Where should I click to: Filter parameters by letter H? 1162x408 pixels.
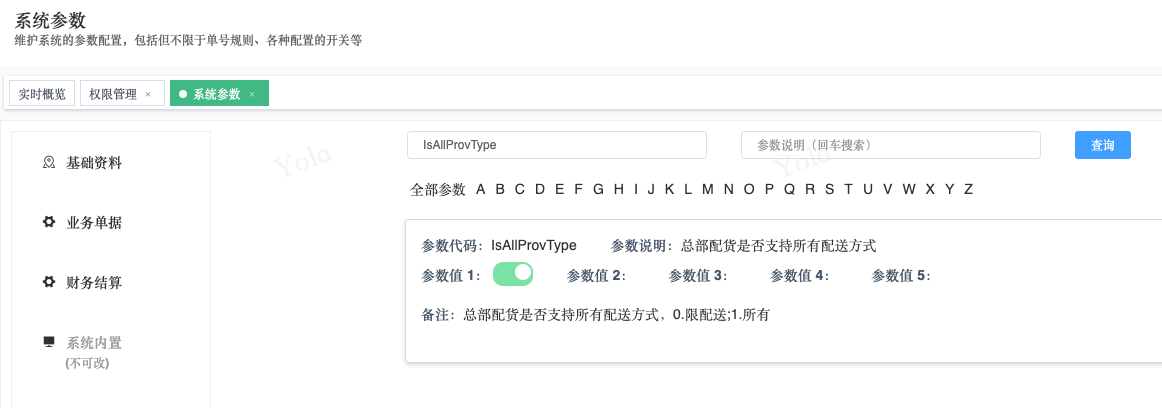[619, 190]
